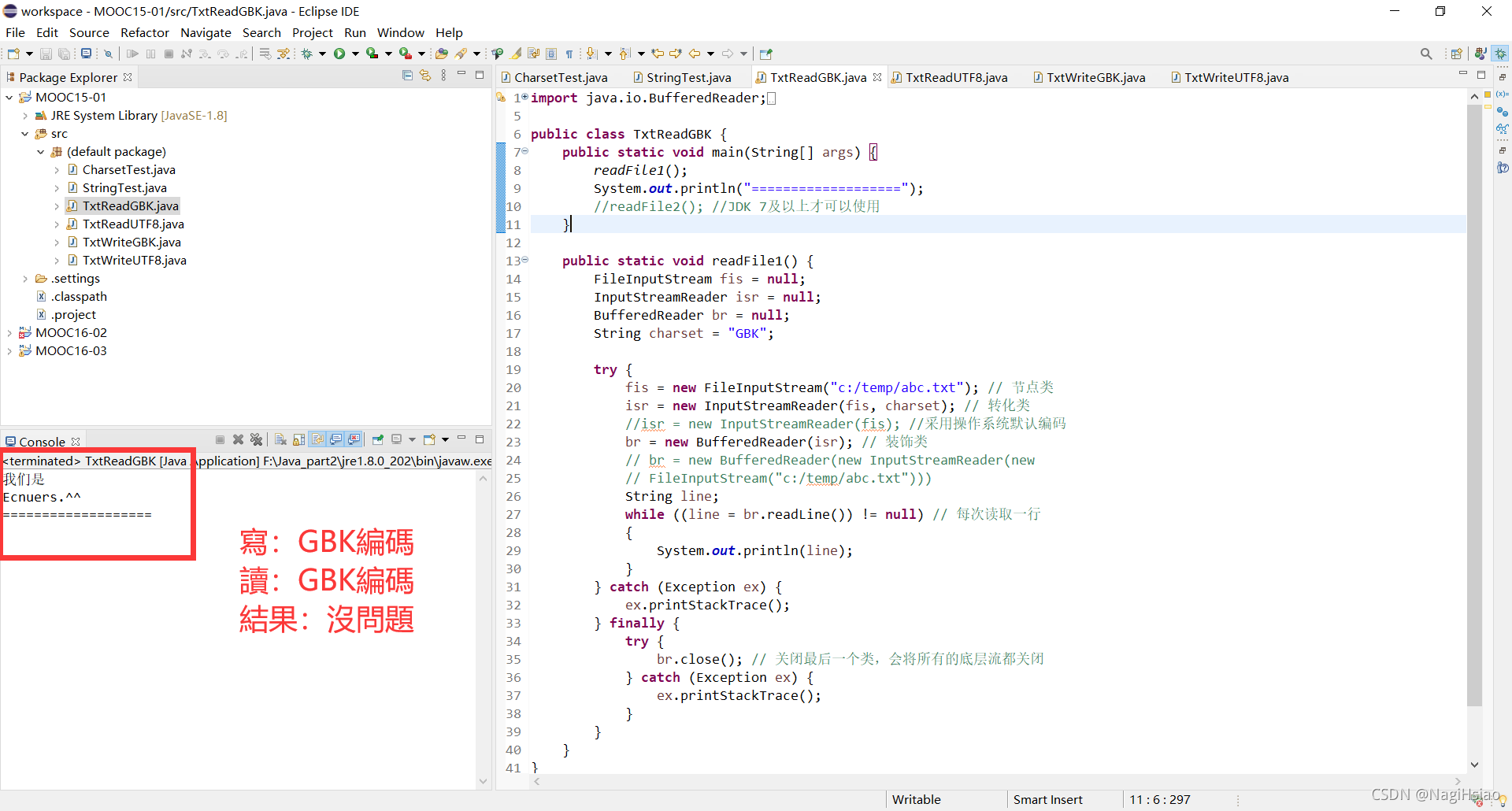The image size is (1512, 811).
Task: Click the Back navigation yellow arrow
Action: tap(695, 54)
